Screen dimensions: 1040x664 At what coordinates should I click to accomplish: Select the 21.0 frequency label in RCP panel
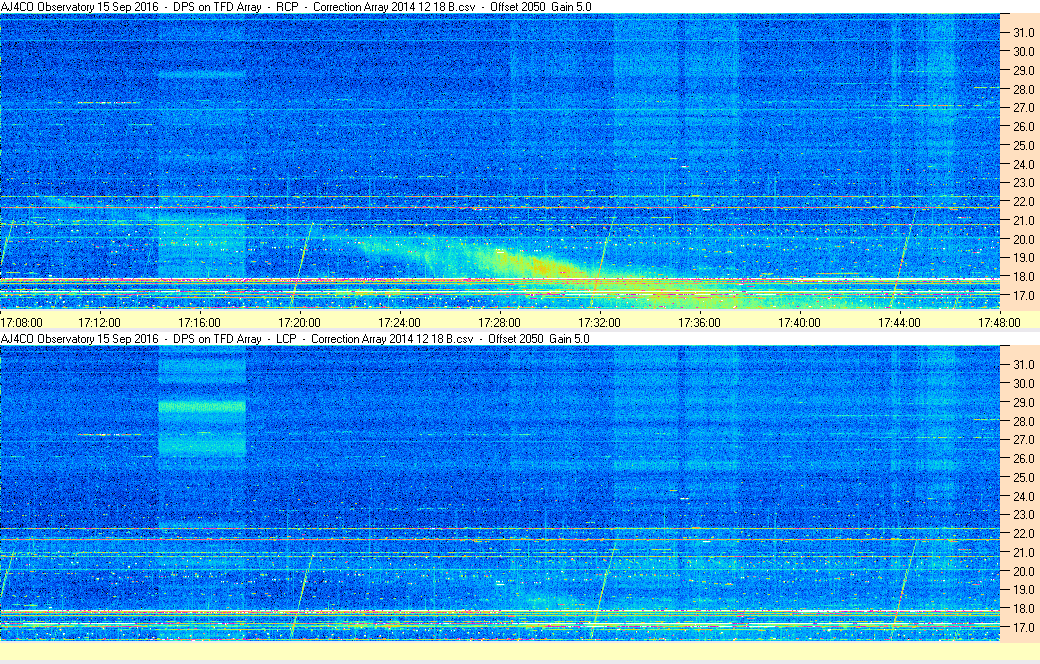point(1023,221)
